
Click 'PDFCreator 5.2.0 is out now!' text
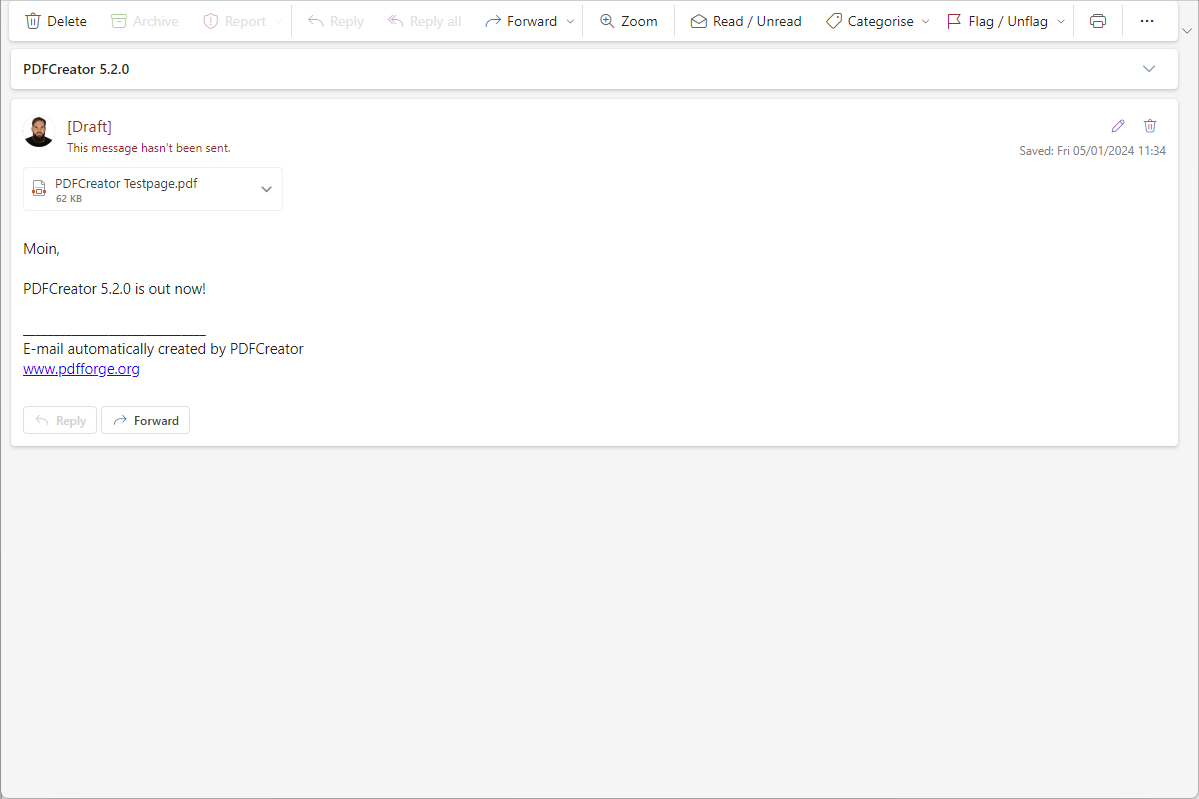tap(115, 289)
